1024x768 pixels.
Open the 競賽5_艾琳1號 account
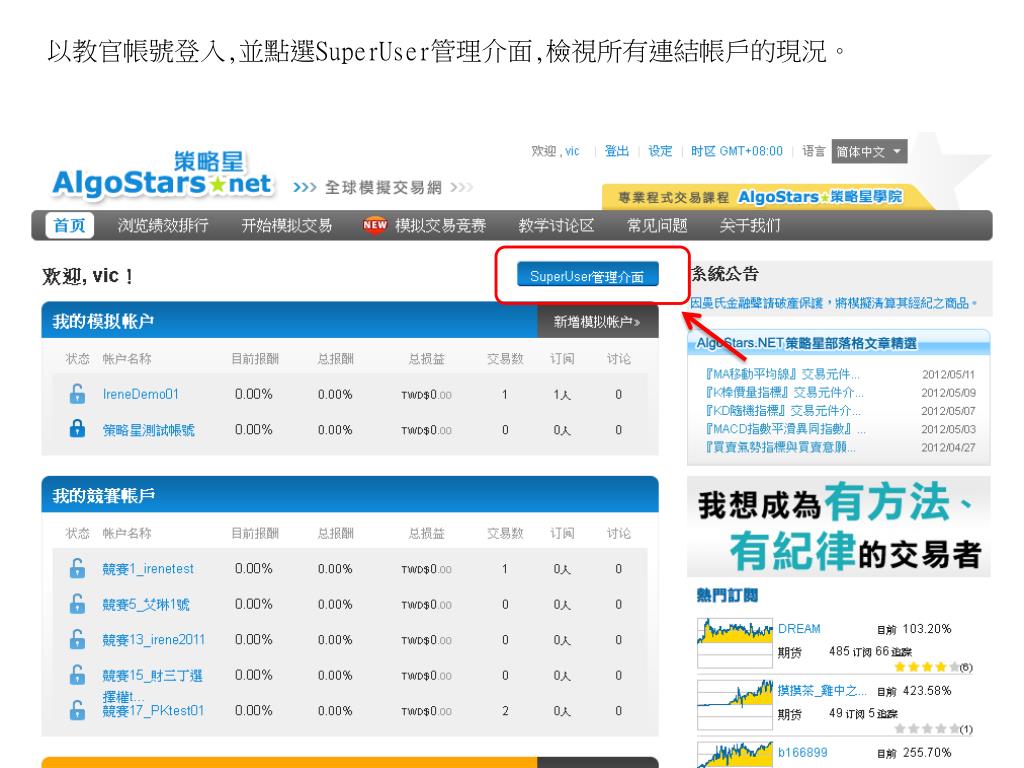click(x=146, y=604)
